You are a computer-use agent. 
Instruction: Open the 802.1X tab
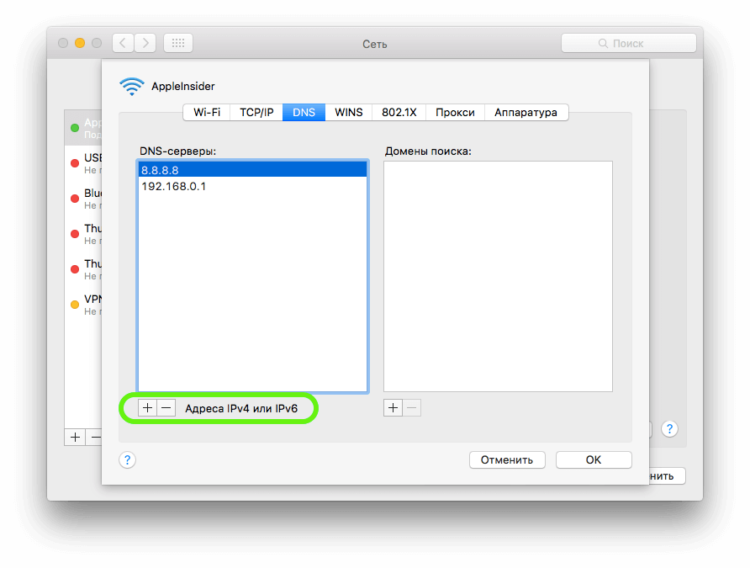(x=399, y=112)
